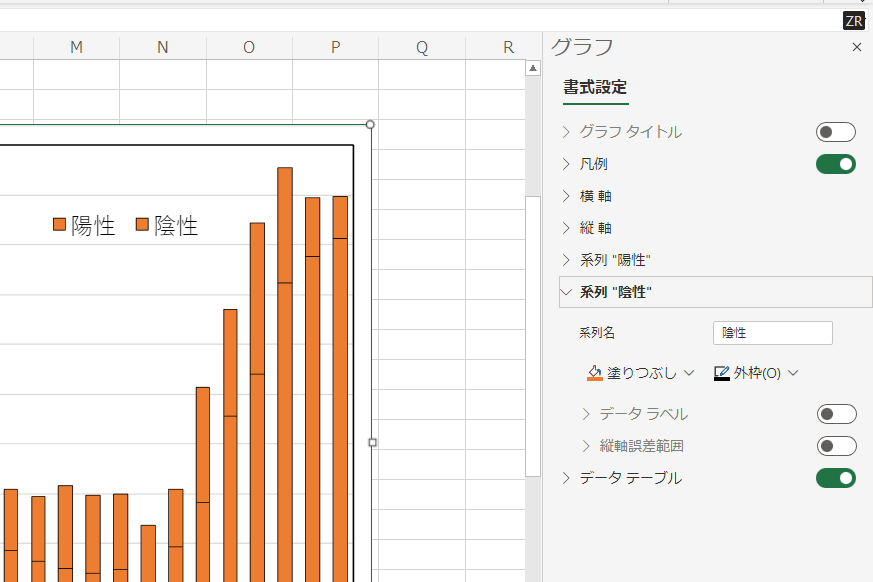Select column Q header

click(x=422, y=47)
